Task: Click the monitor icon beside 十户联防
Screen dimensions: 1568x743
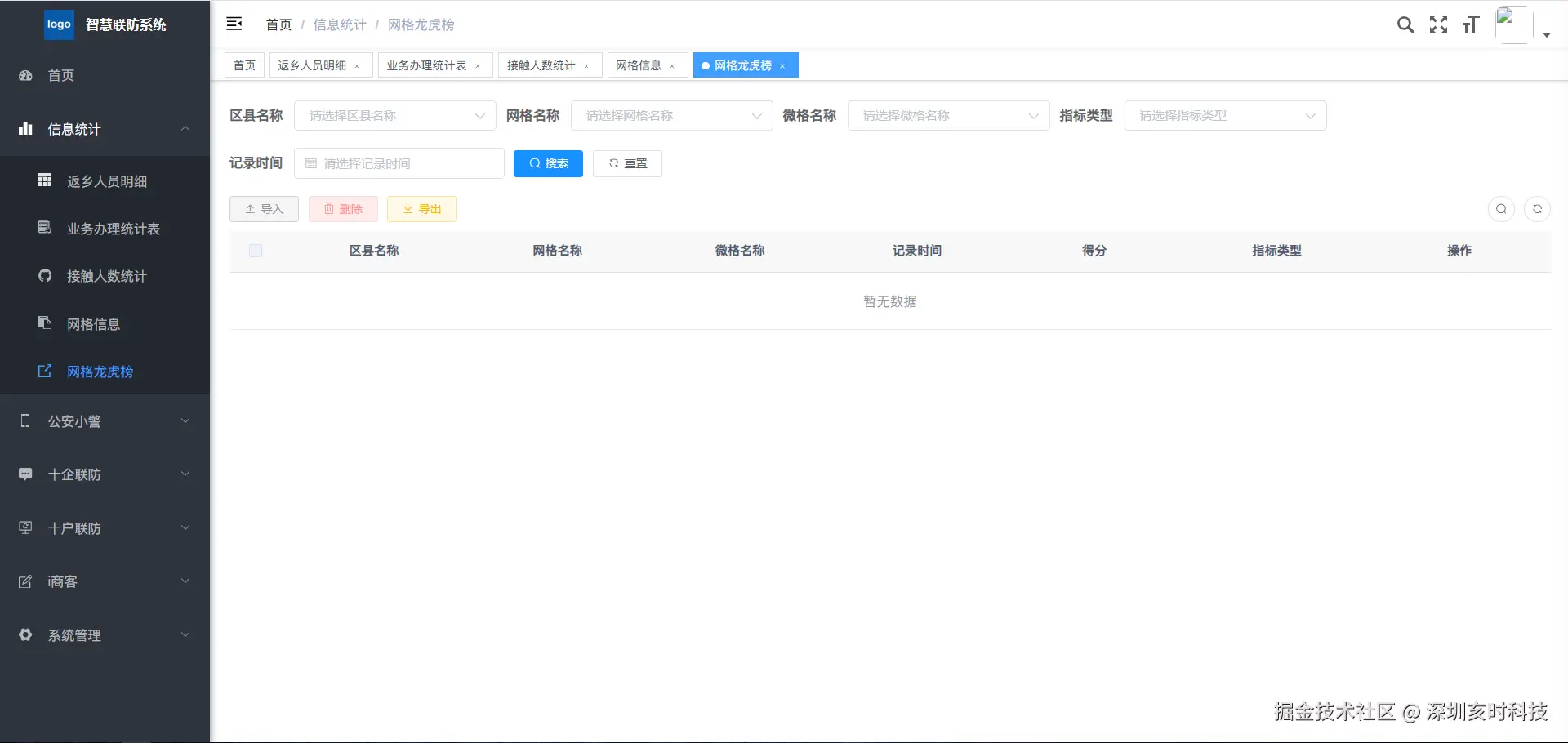Action: [x=25, y=527]
